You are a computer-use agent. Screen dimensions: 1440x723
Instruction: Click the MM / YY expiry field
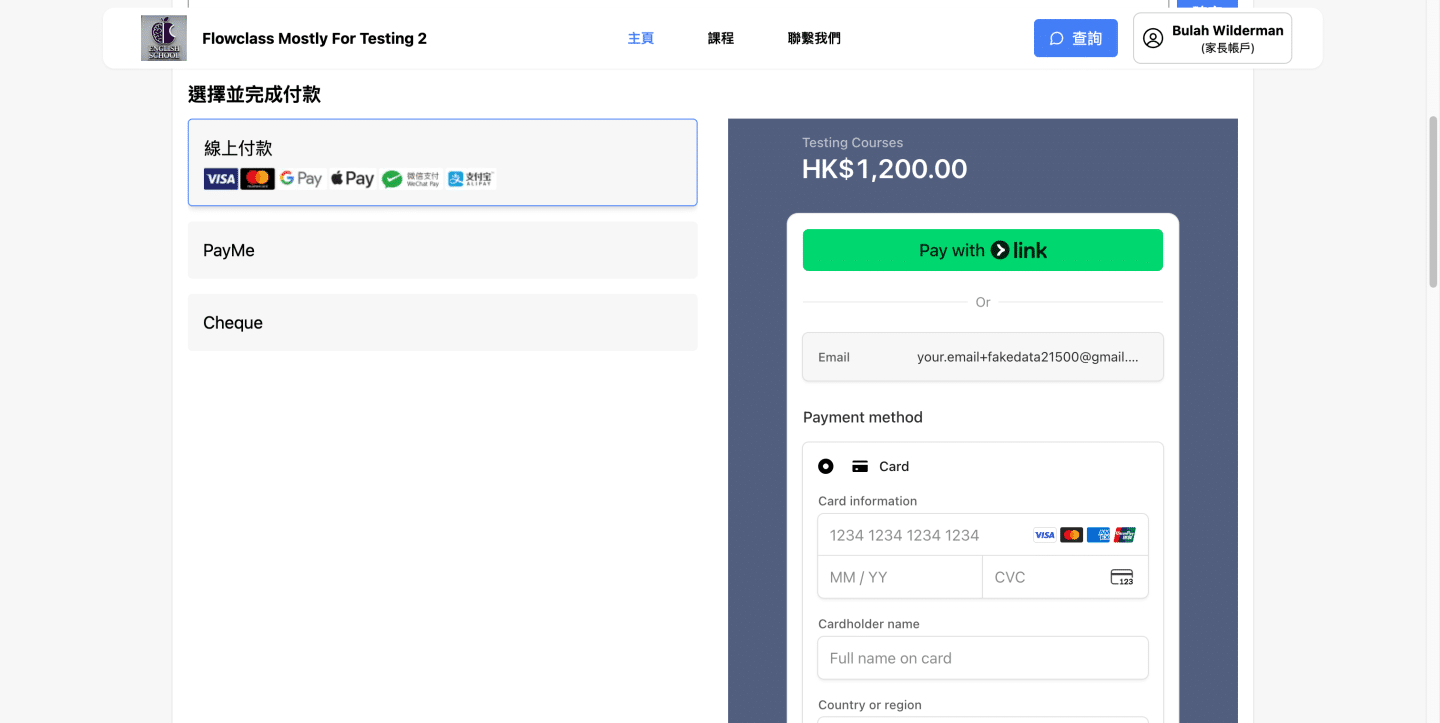tap(900, 577)
